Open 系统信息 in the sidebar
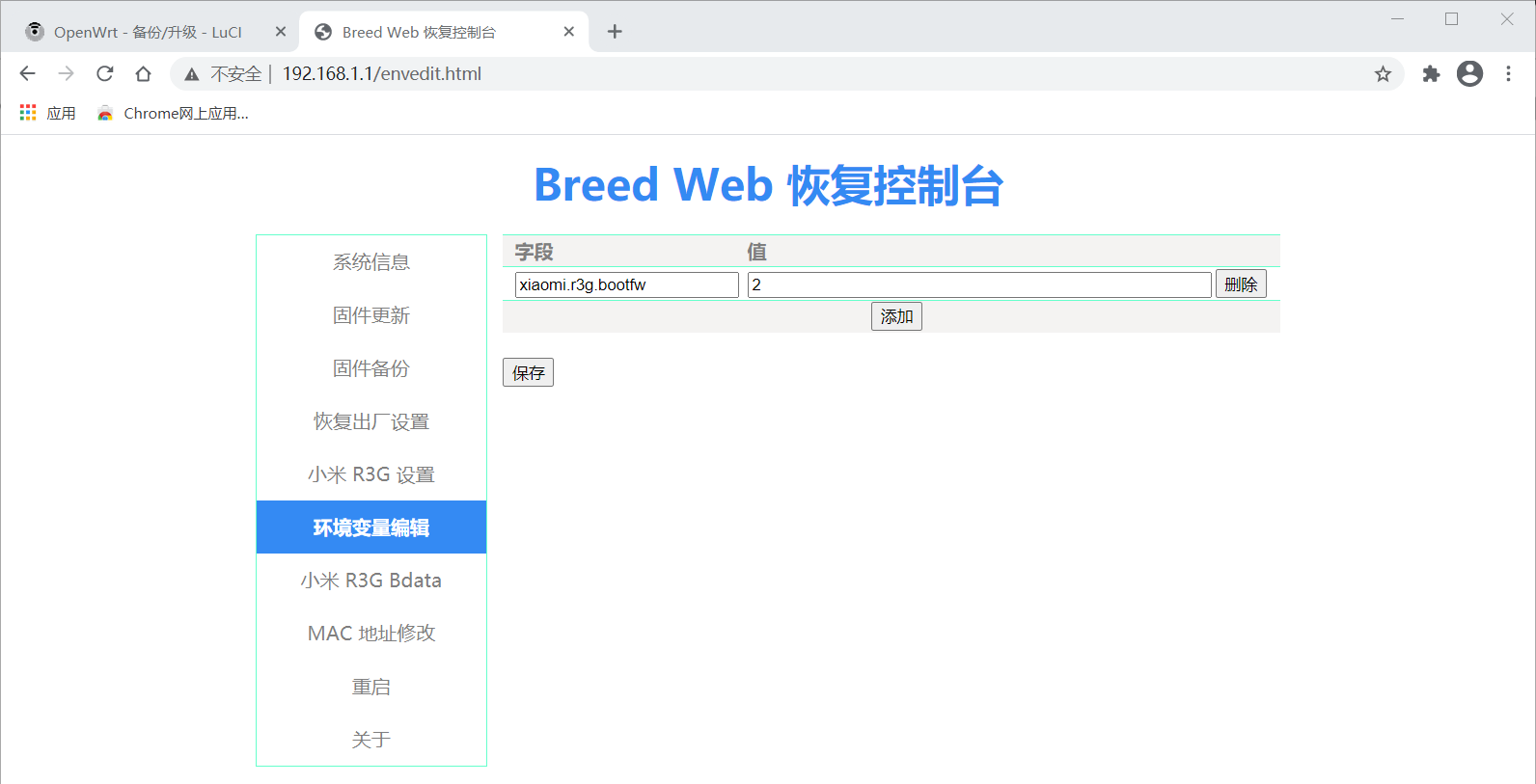1536x784 pixels. pos(371,262)
